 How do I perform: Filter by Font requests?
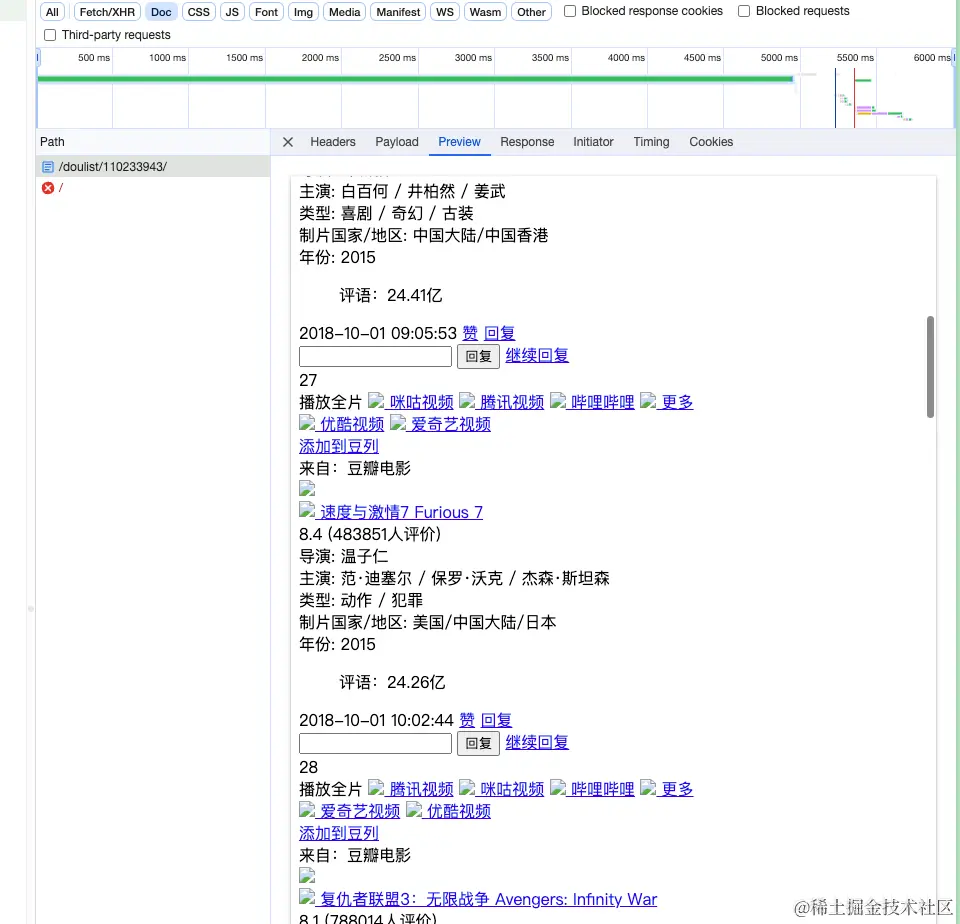point(266,12)
